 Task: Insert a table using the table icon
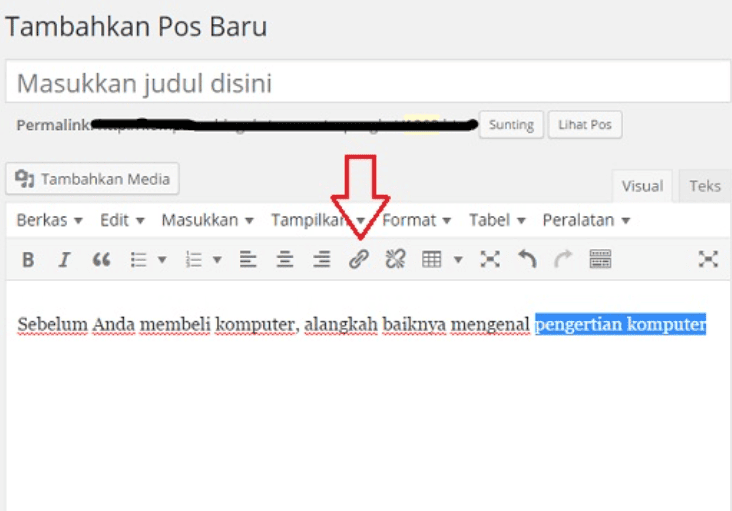pyautogui.click(x=431, y=259)
